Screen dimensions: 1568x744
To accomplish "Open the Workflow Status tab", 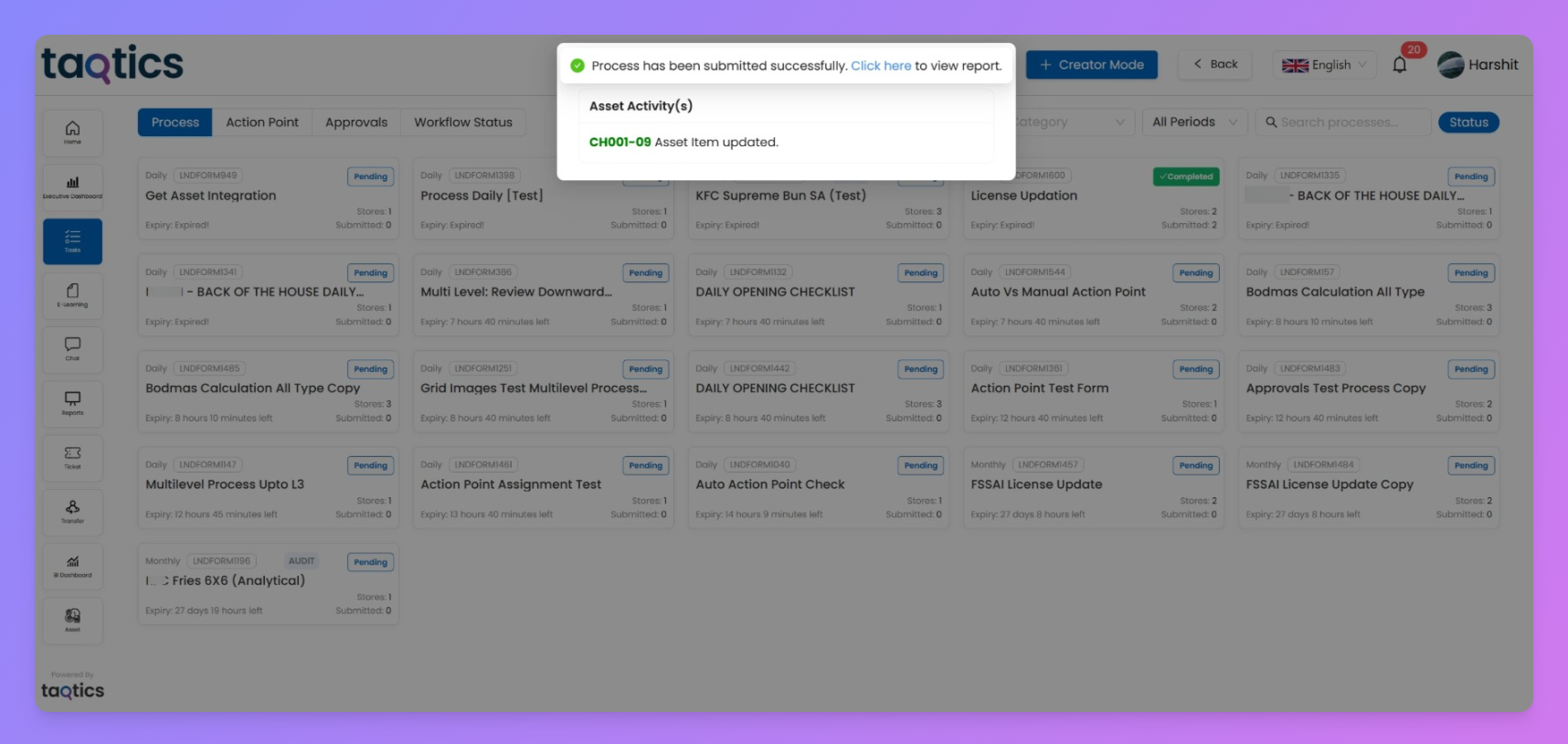I will (x=463, y=122).
